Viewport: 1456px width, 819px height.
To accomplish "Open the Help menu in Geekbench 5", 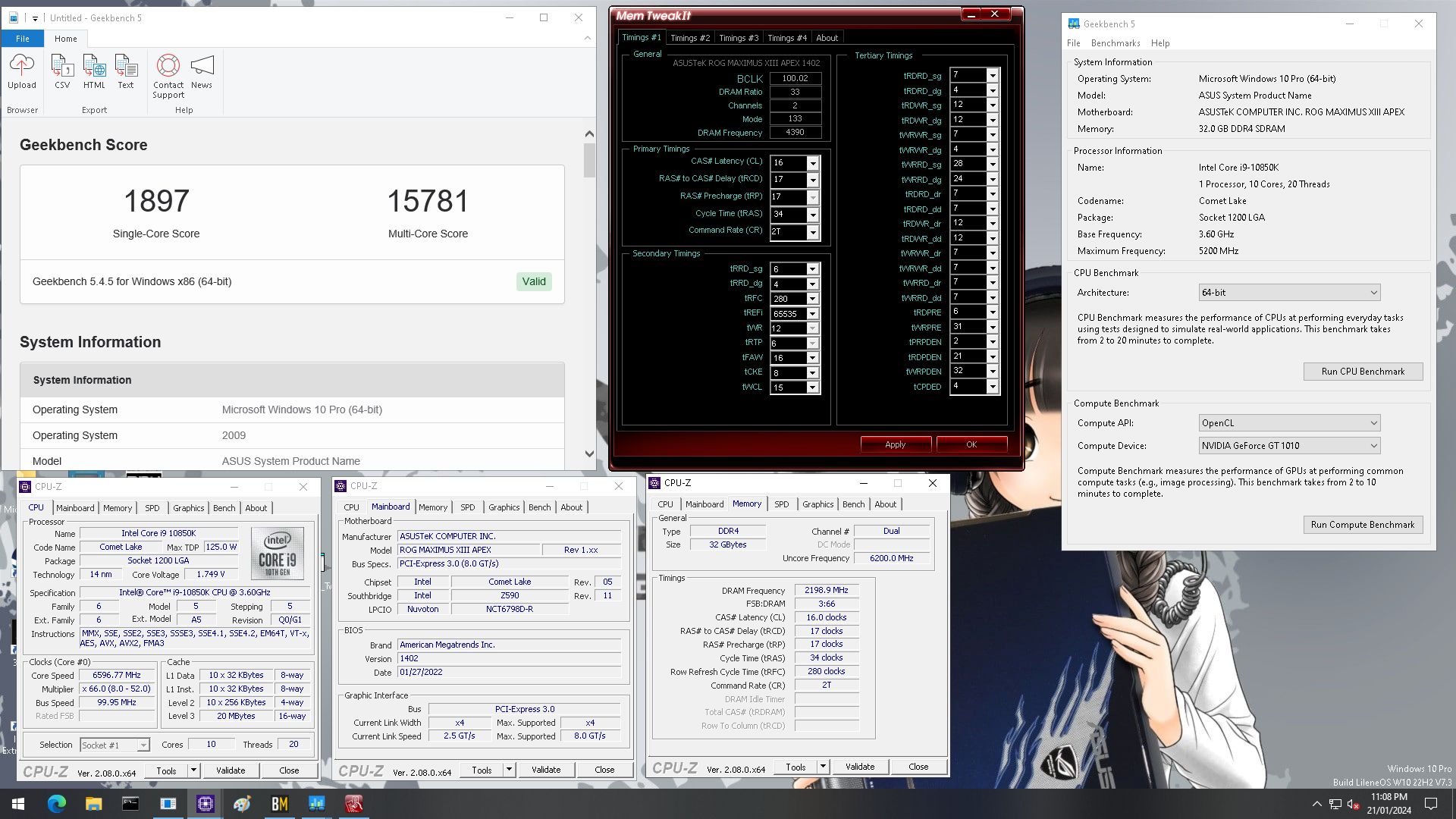I will (x=1160, y=43).
